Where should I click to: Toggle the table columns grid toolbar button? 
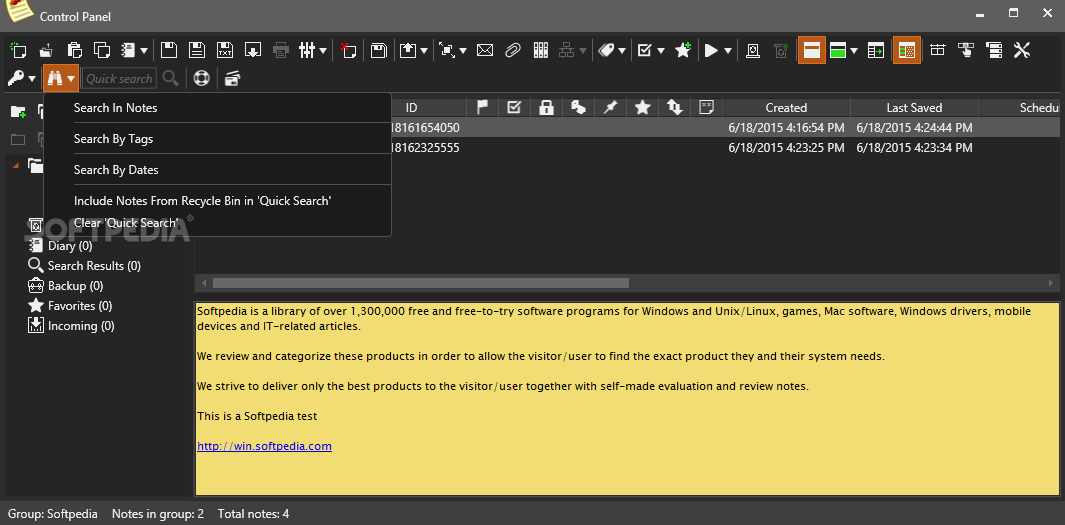click(938, 50)
